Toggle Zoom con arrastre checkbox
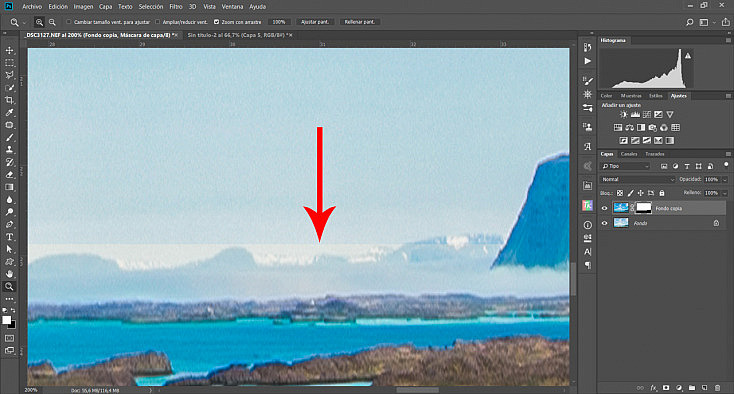The image size is (734, 394). click(x=216, y=22)
